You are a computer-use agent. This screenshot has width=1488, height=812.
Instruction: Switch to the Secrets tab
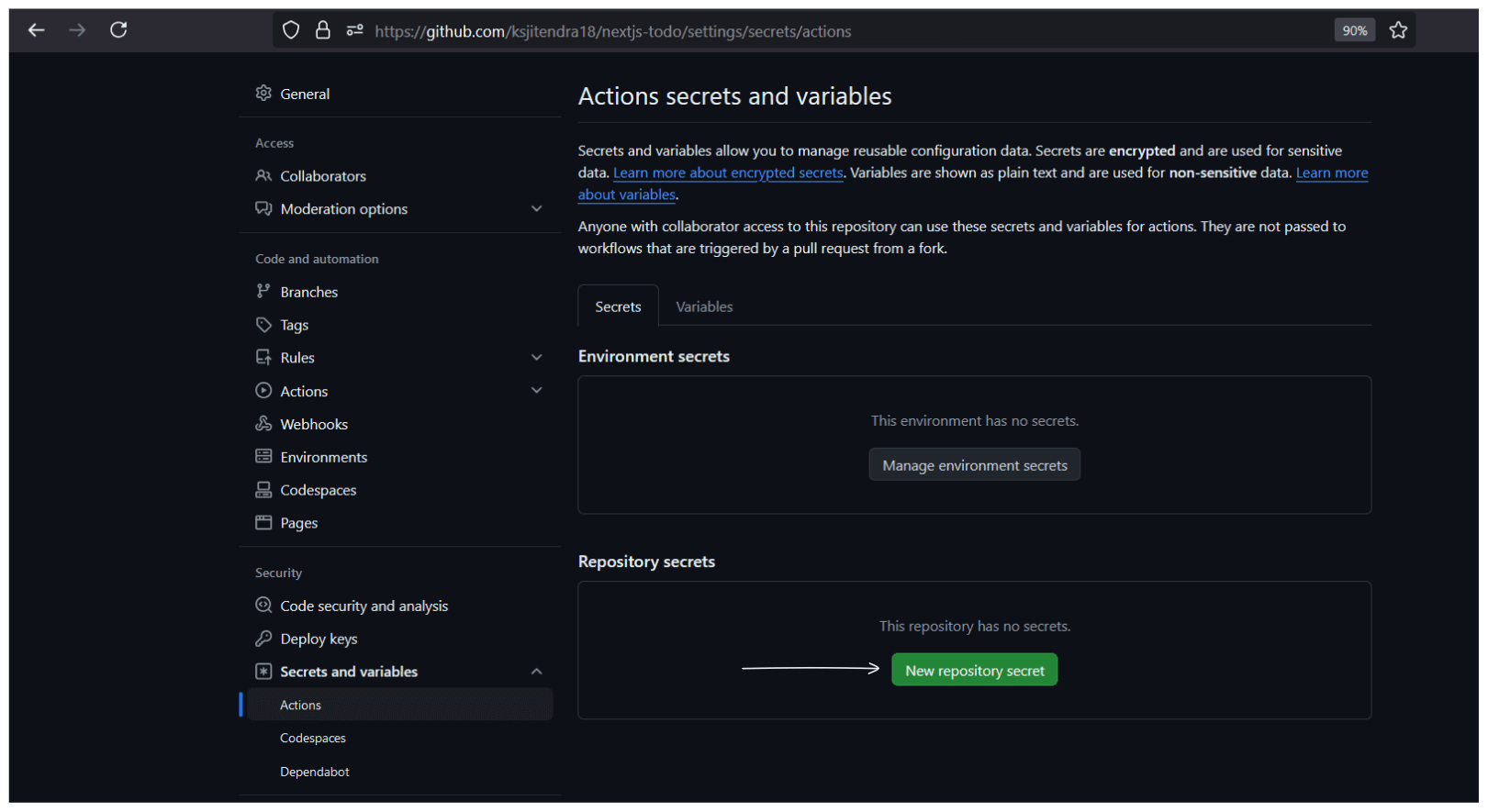pos(618,306)
